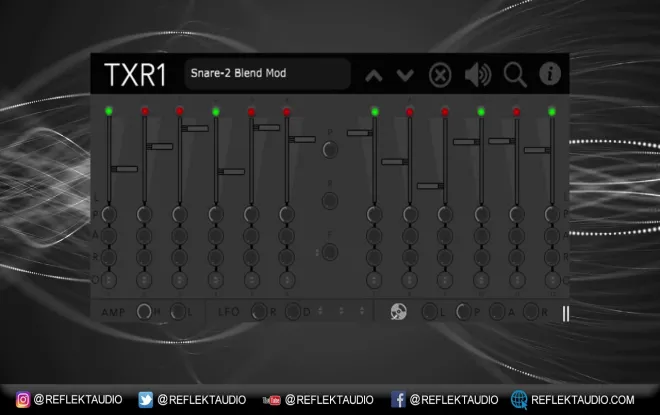Screen dimensions: 660x415
Task: Click the stepper arrows beside center F knob
Action: (317, 253)
